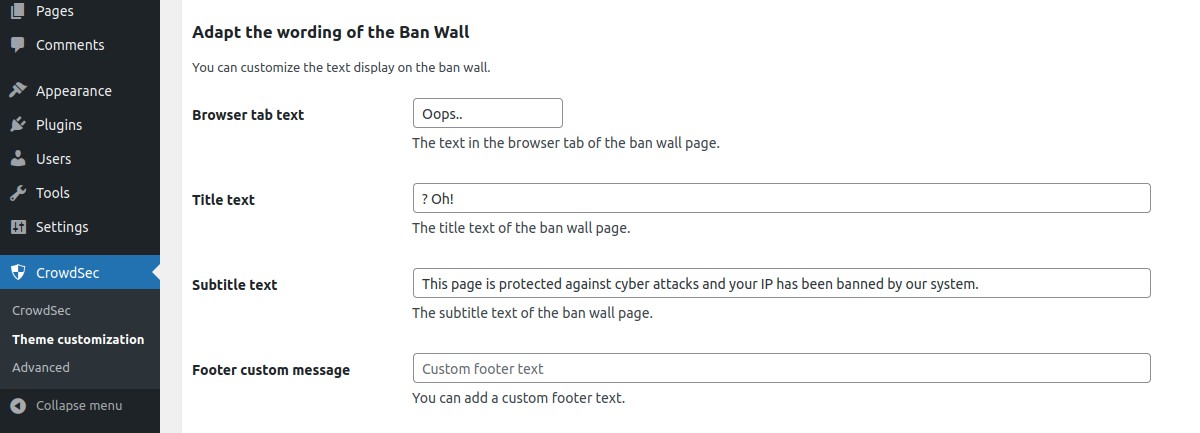Edit the Subtitle text input field
The width and height of the screenshot is (1200, 433).
pos(780,283)
